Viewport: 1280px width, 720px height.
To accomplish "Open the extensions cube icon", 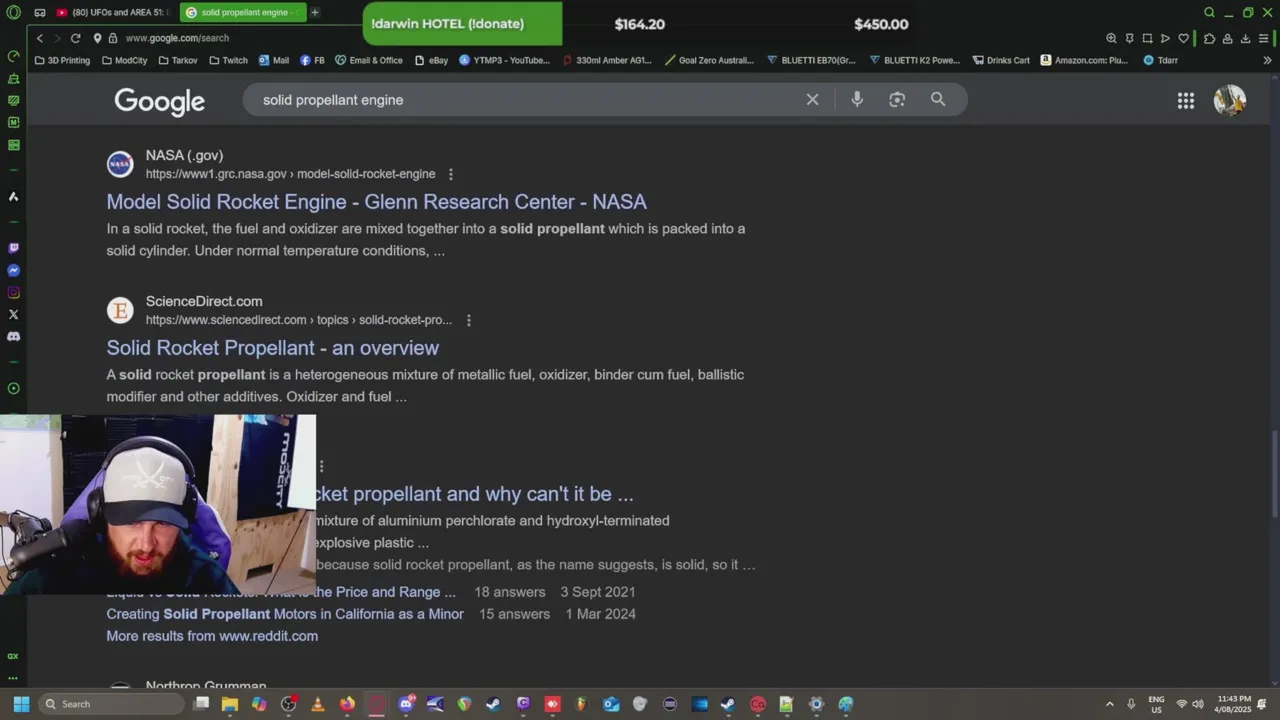I will click(1209, 38).
